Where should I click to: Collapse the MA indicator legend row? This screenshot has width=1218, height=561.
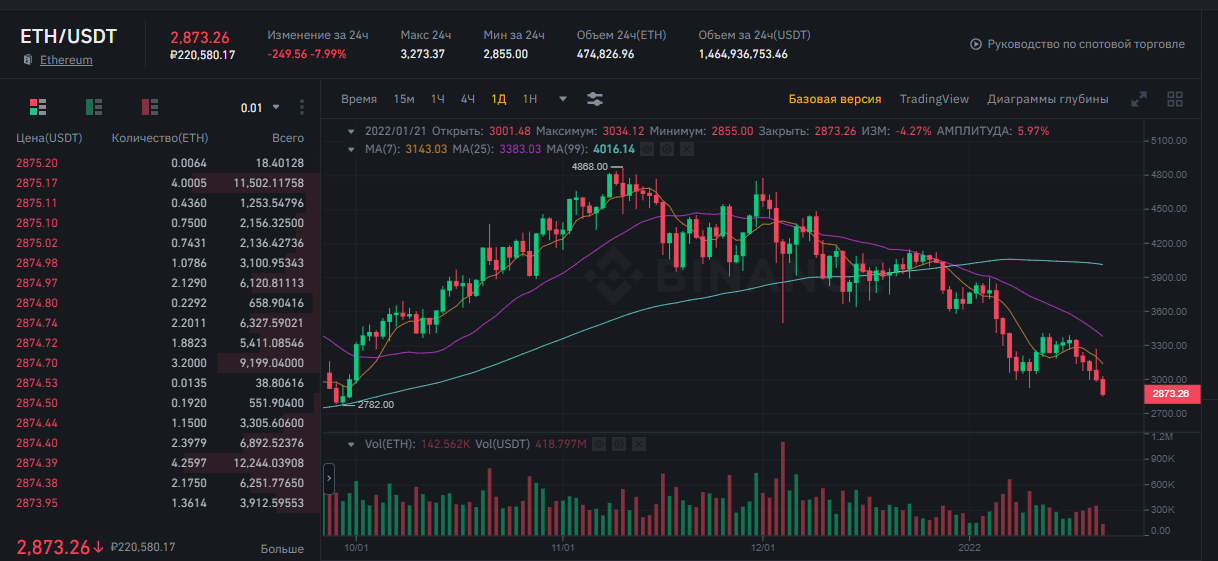coord(350,149)
